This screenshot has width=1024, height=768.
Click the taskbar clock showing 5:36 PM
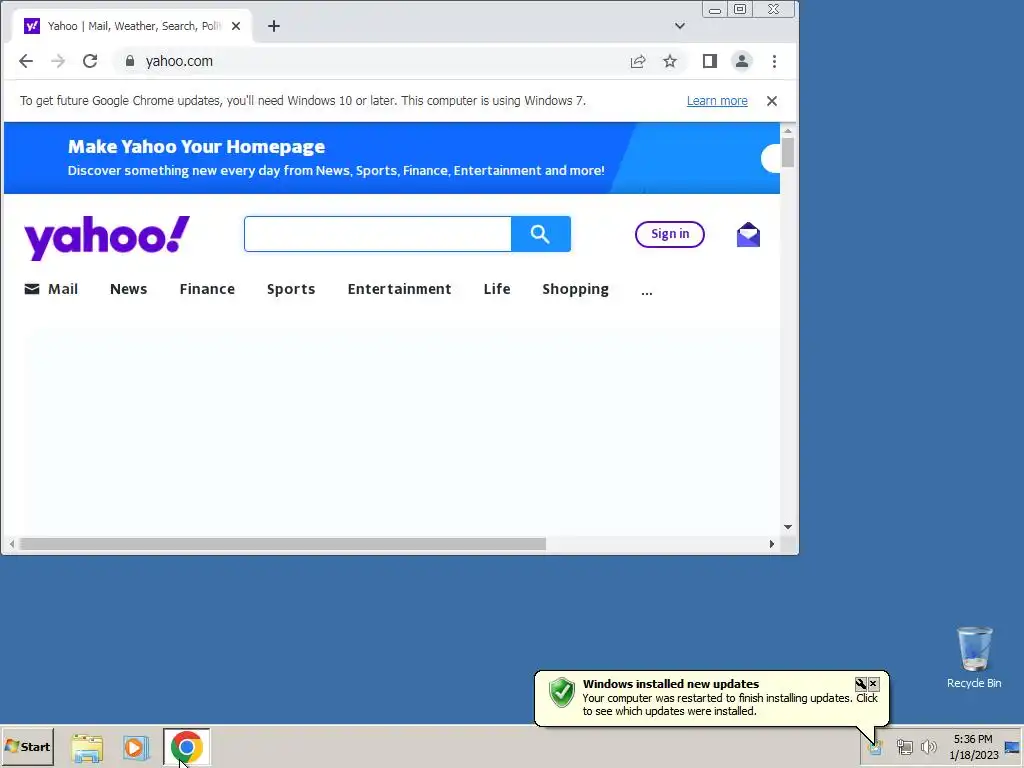[x=973, y=747]
